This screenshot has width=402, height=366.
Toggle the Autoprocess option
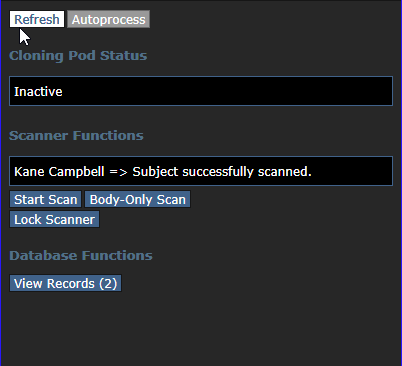(x=108, y=19)
